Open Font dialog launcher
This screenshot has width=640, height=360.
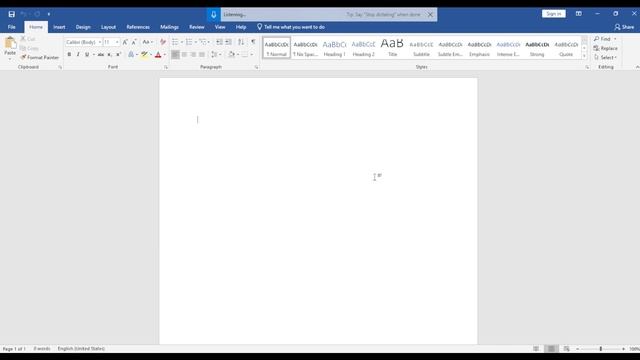166,67
